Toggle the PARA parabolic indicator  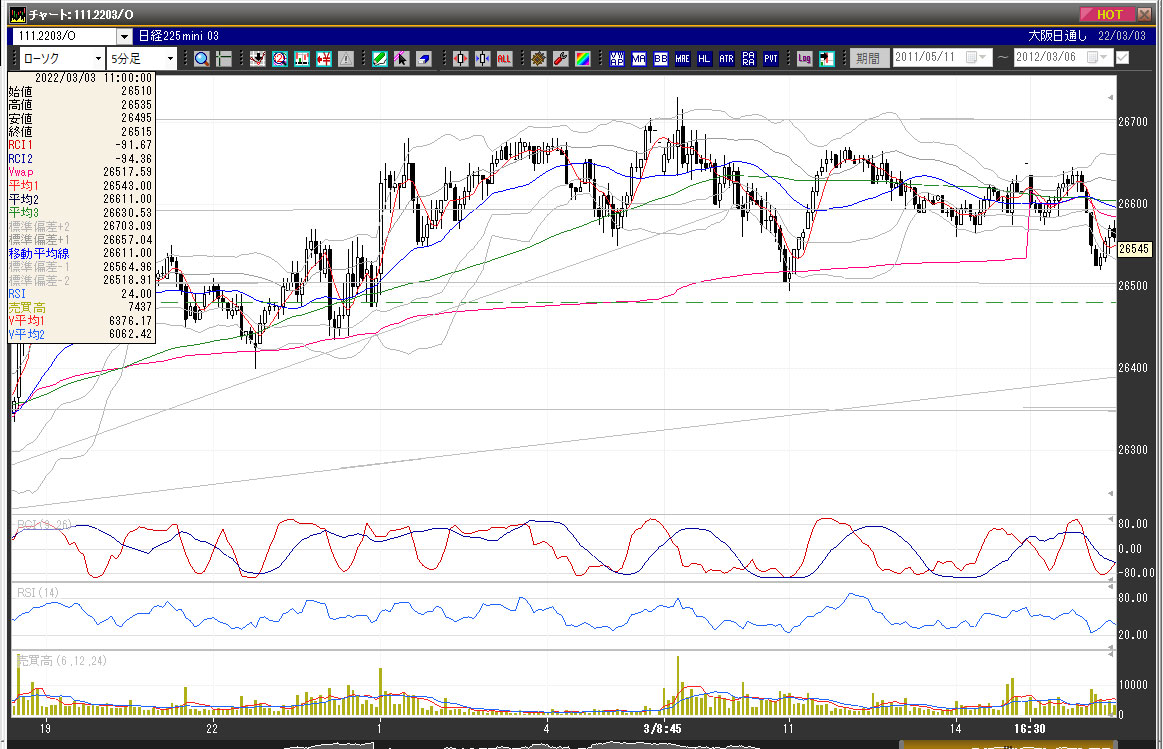pyautogui.click(x=748, y=59)
